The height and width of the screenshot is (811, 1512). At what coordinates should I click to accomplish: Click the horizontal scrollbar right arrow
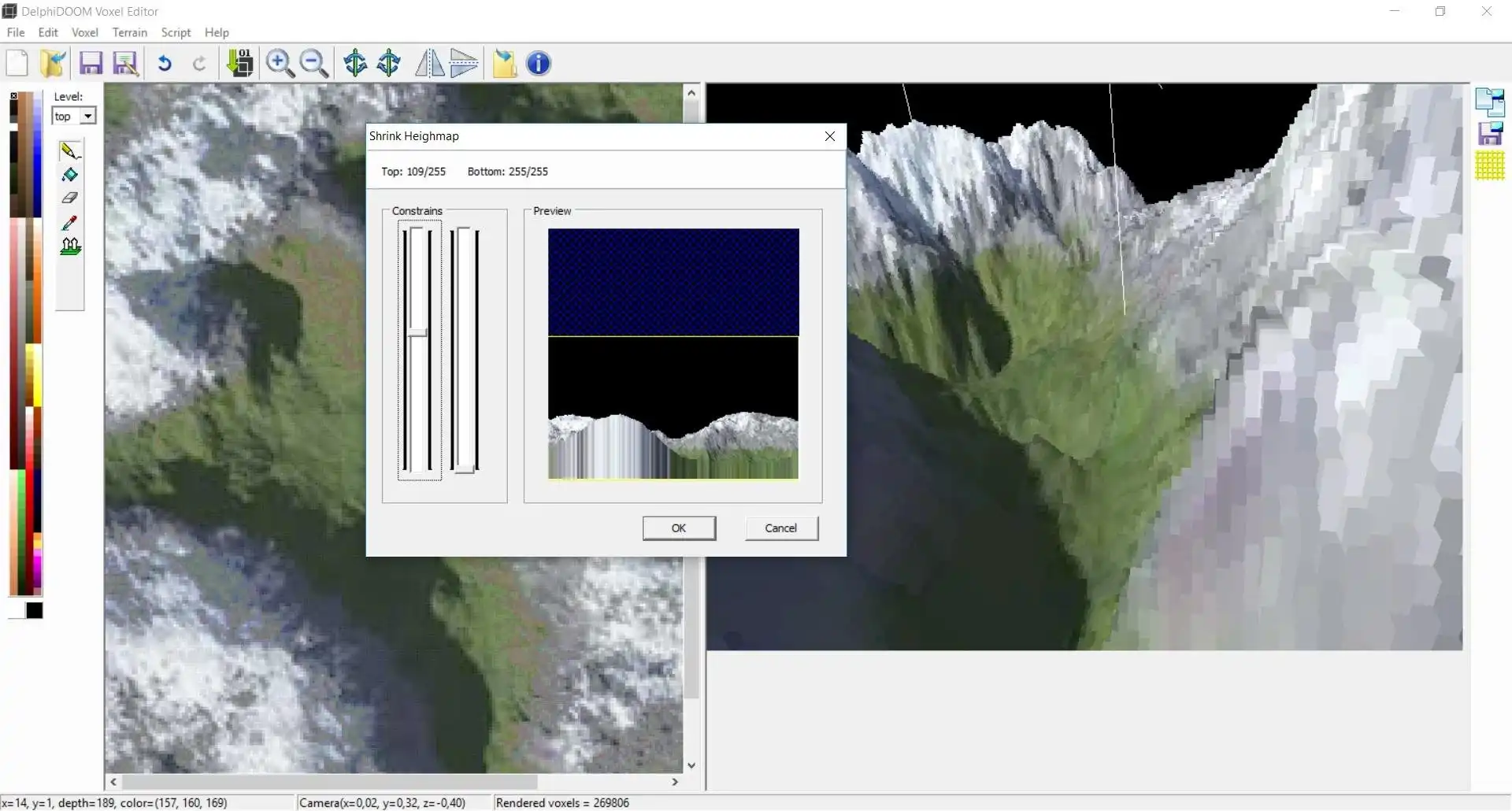(x=675, y=782)
